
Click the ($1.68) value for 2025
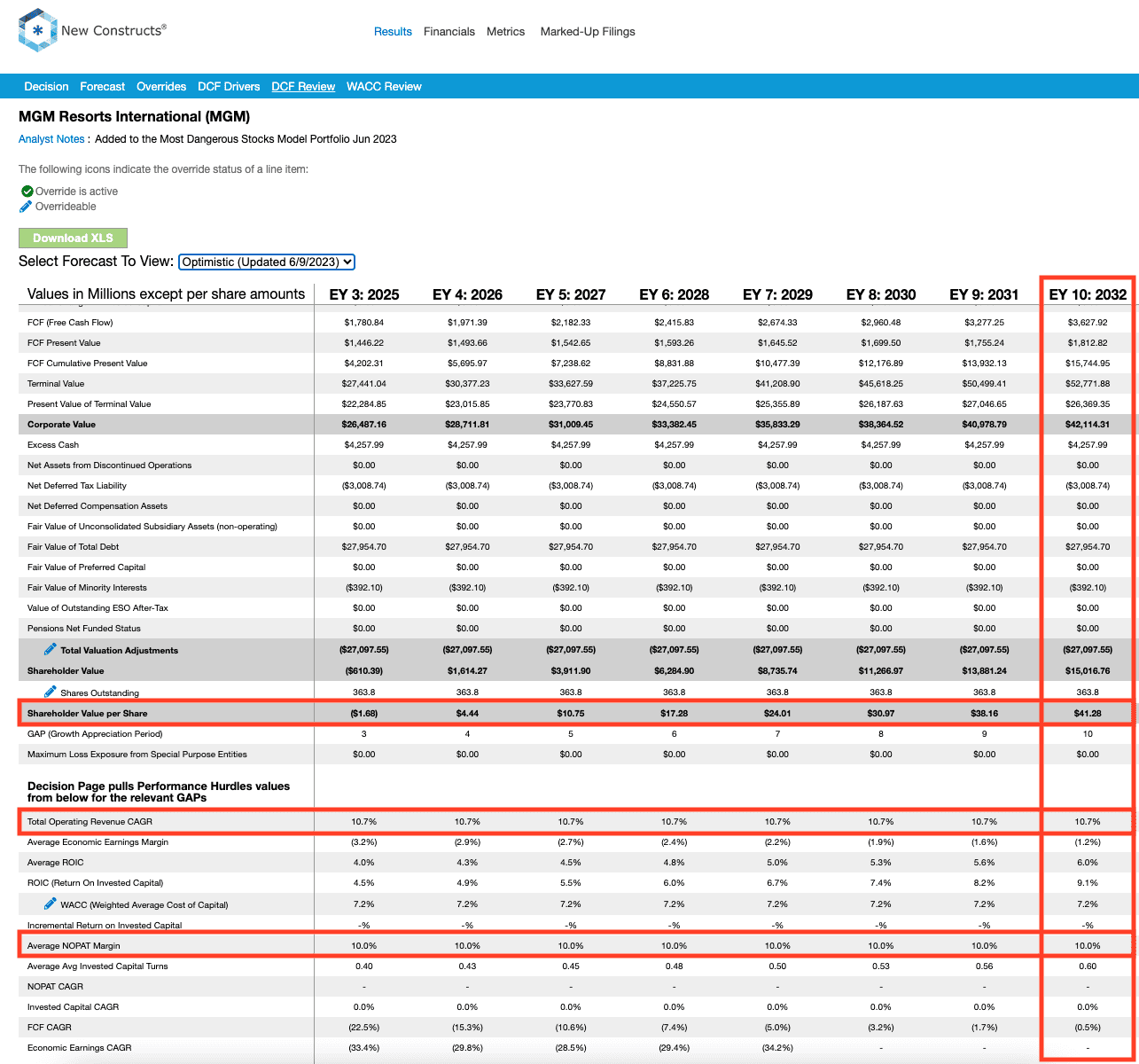(x=364, y=713)
